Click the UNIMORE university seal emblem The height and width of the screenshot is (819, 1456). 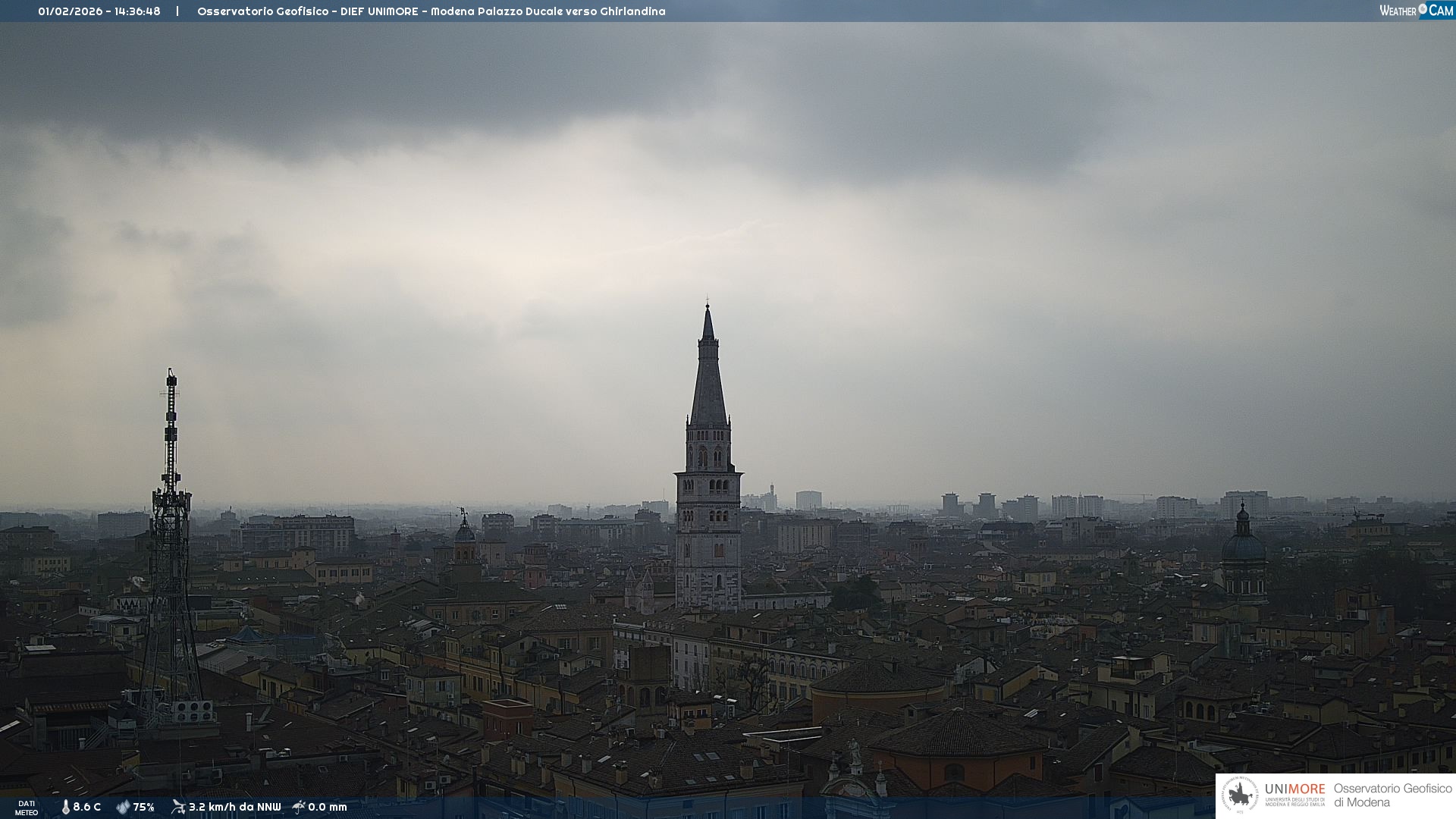[x=1240, y=795]
